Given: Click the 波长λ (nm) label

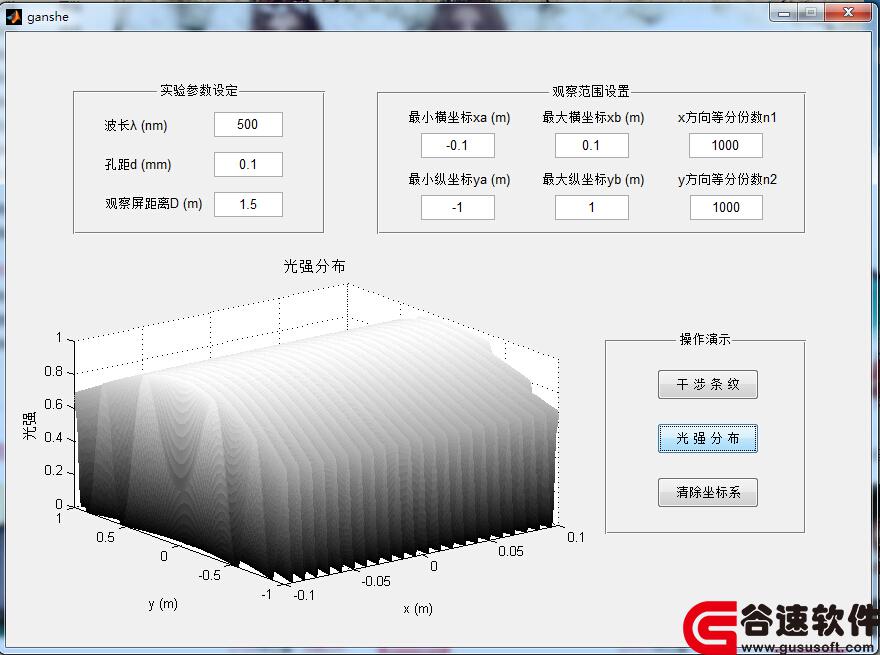Looking at the screenshot, I should coord(136,125).
